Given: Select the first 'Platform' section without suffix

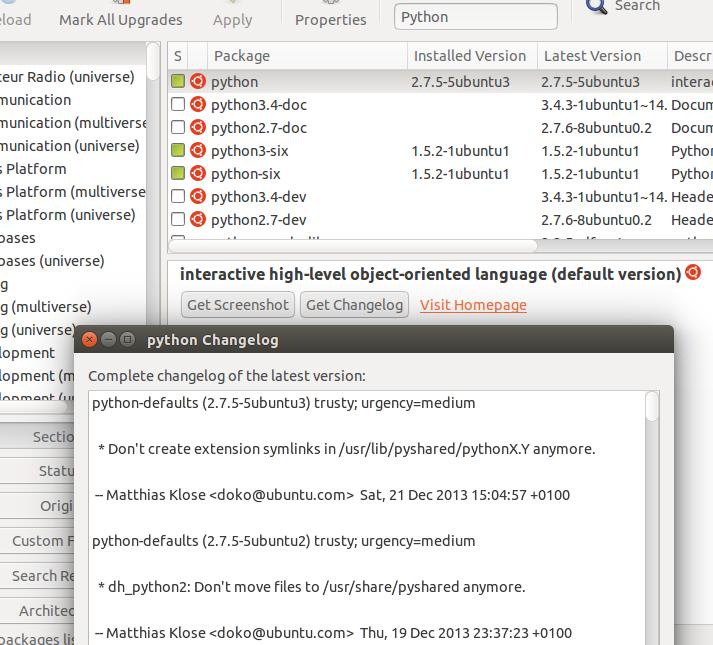Looking at the screenshot, I should pyautogui.click(x=33, y=169).
